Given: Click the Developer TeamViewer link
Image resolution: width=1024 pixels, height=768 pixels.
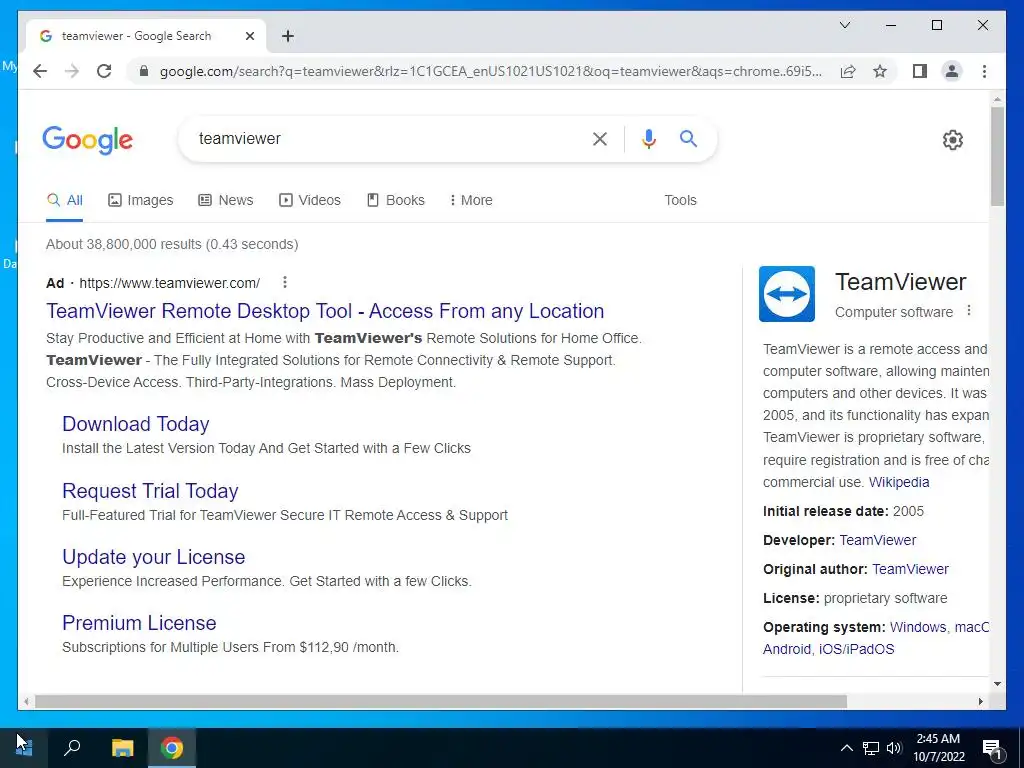Looking at the screenshot, I should coord(878,540).
